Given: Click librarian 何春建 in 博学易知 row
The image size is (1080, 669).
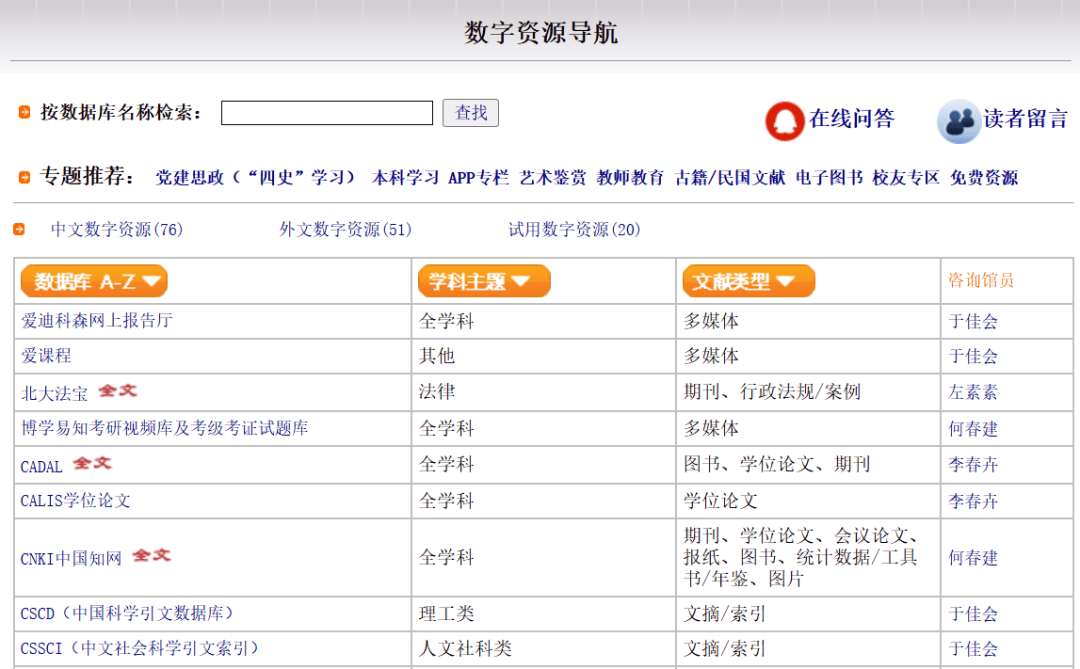Looking at the screenshot, I should pyautogui.click(x=973, y=429).
